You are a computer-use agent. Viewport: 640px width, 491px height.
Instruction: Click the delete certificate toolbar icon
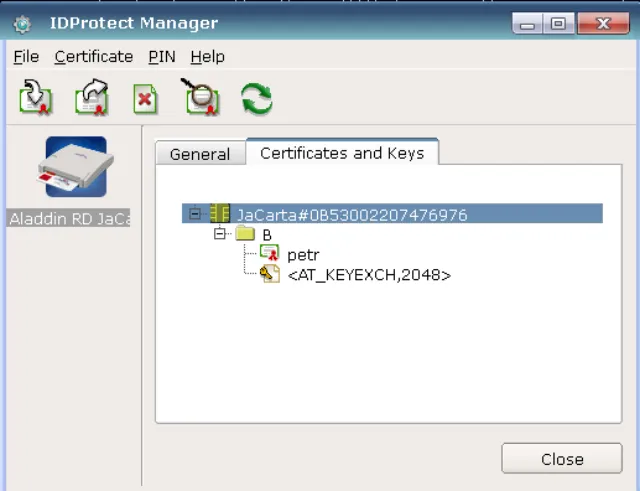tap(145, 99)
